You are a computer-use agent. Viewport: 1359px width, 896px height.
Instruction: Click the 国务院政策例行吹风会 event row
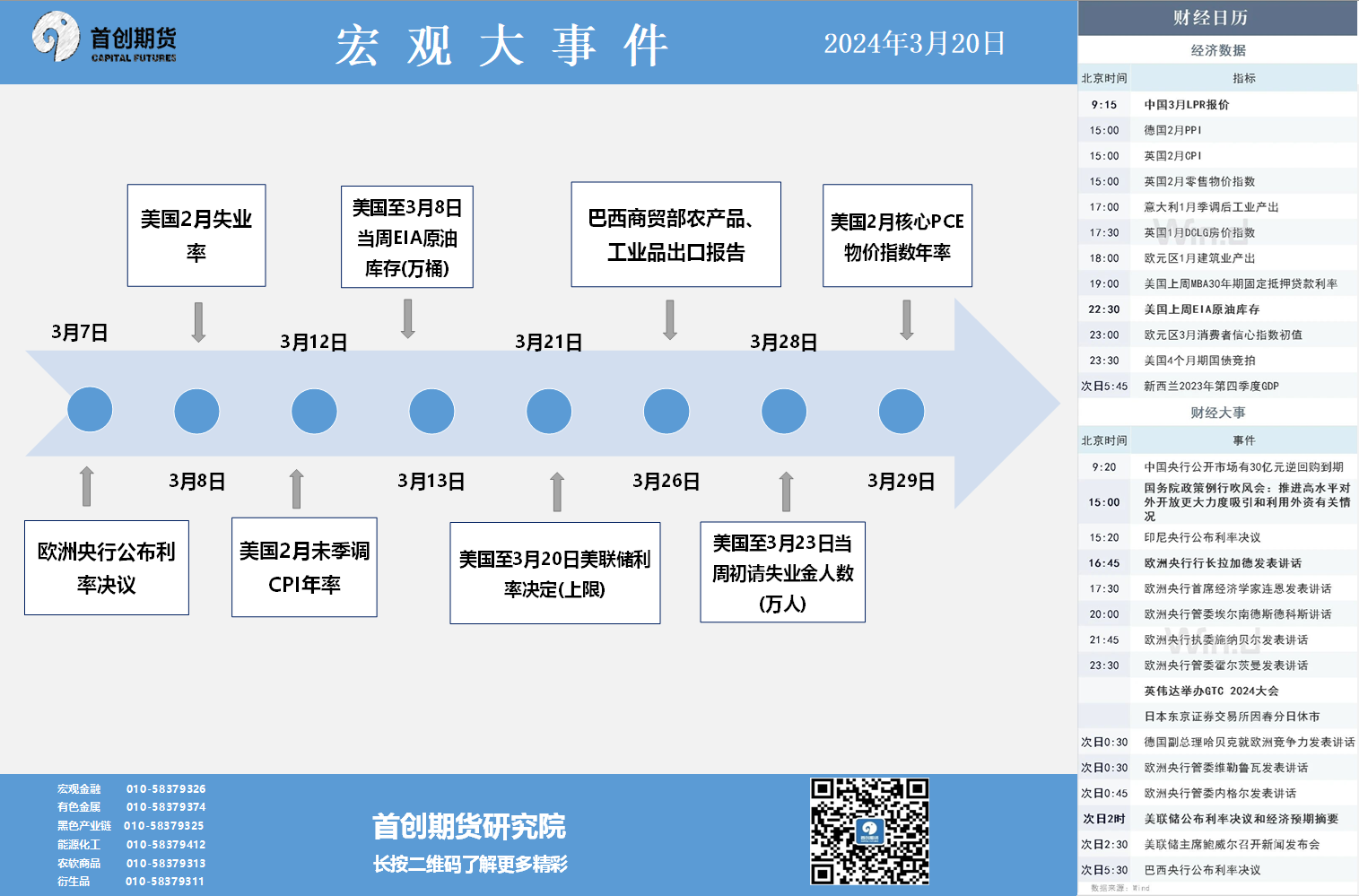[1217, 502]
